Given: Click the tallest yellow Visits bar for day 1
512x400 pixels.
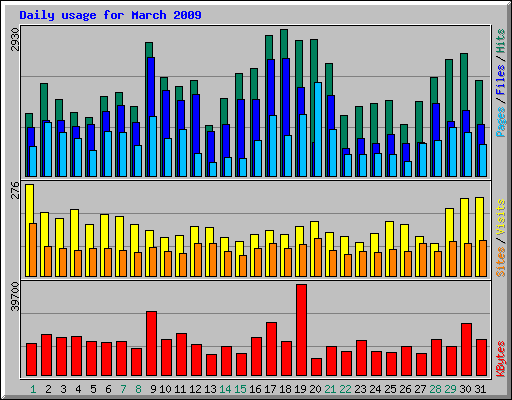Looking at the screenshot, I should [x=29, y=203].
